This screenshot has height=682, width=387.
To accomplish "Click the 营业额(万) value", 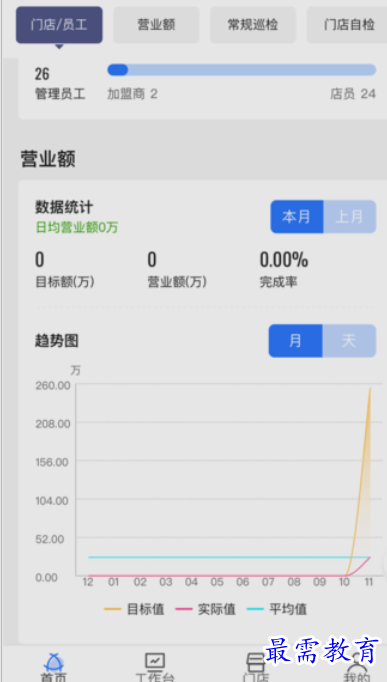I will click(x=152, y=260).
